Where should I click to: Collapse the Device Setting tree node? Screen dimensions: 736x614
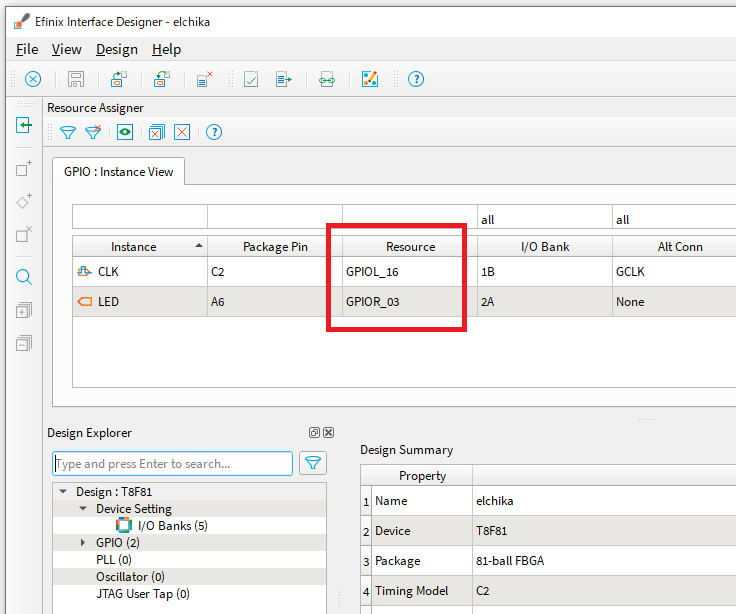[x=83, y=508]
